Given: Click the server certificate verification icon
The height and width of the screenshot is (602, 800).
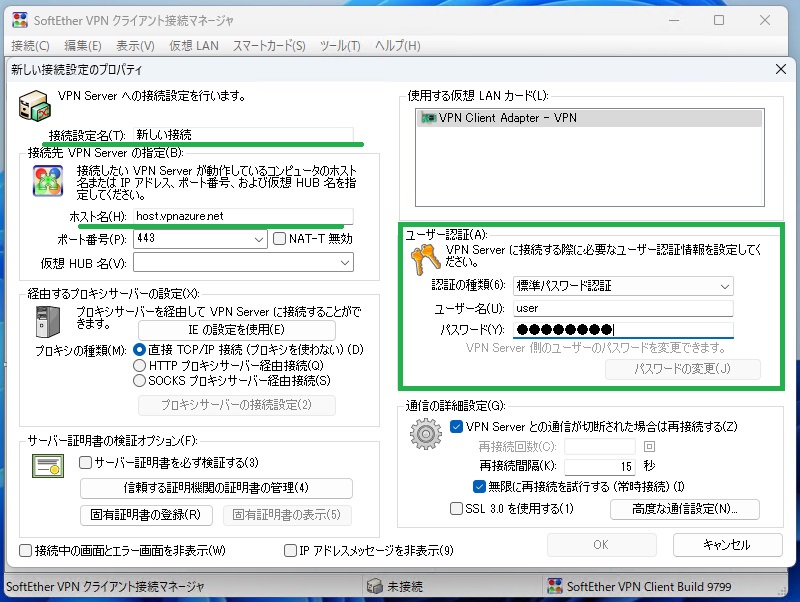Looking at the screenshot, I should [48, 466].
